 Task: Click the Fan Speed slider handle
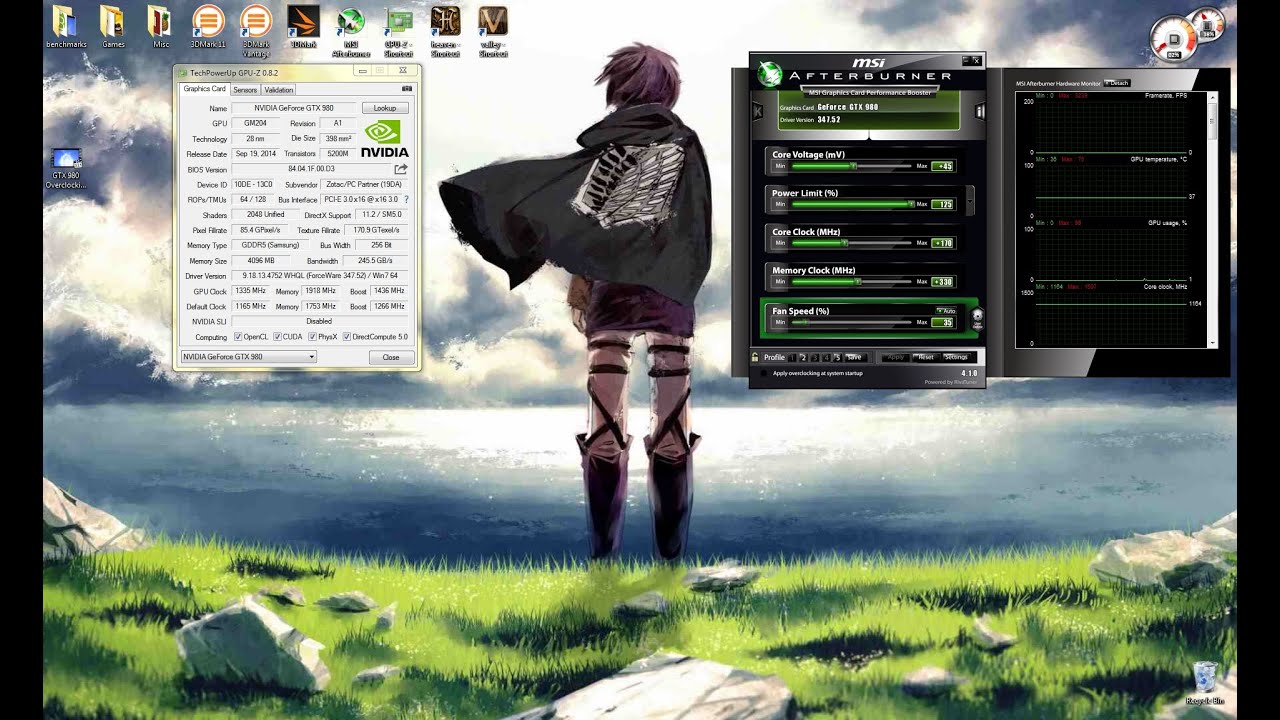click(805, 322)
